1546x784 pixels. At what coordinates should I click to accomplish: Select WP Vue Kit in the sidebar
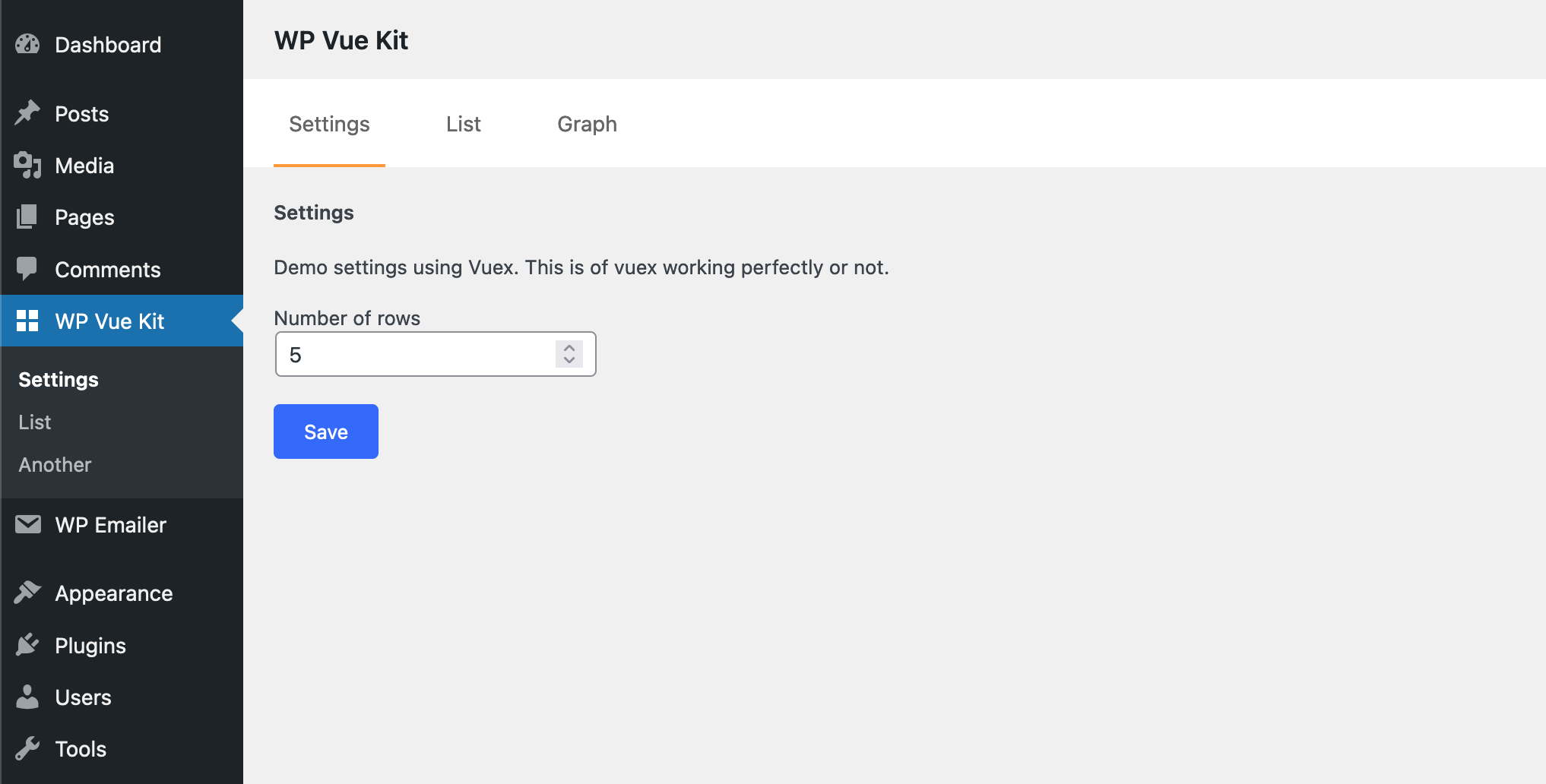coord(122,321)
